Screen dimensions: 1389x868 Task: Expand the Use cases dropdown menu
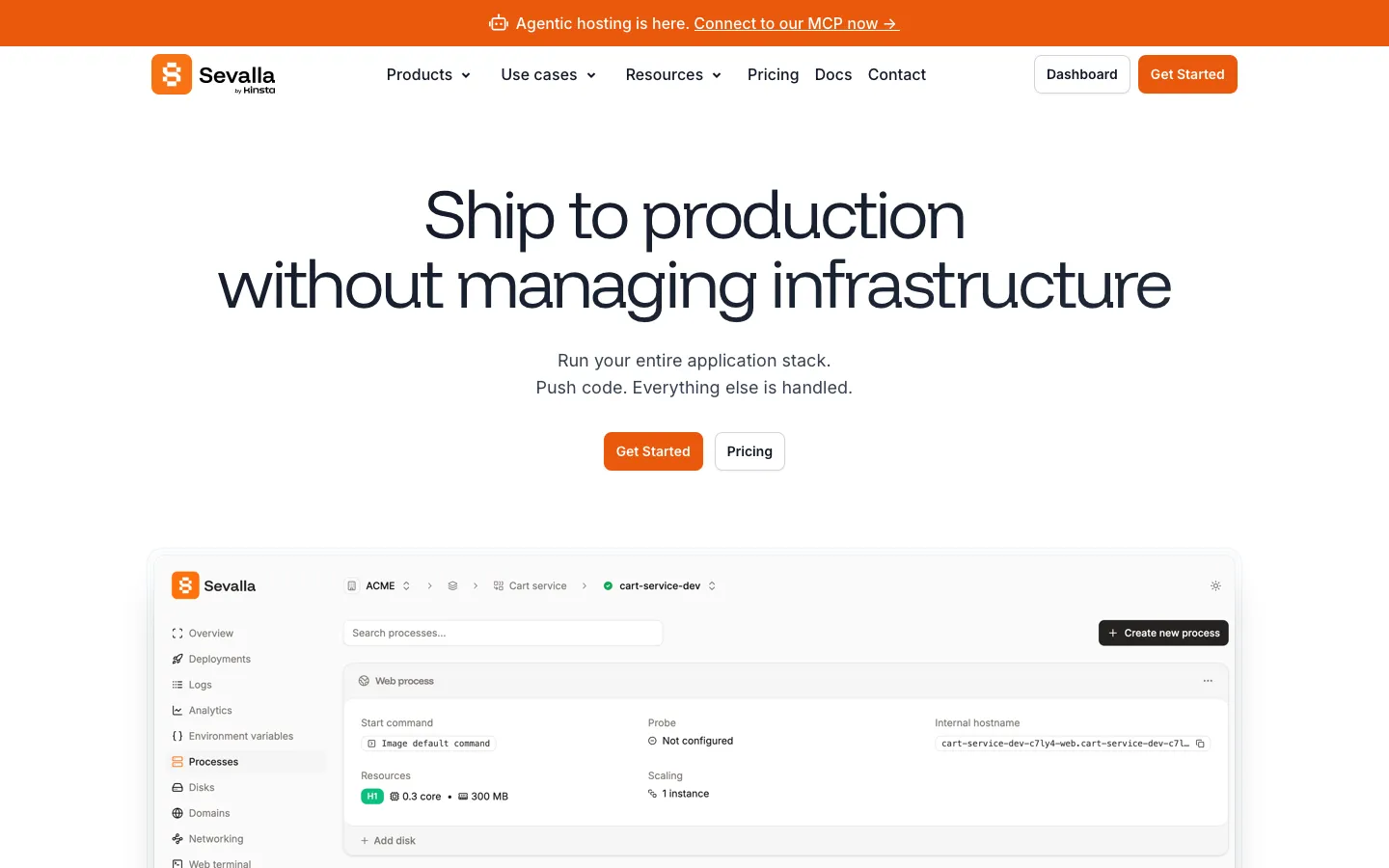click(x=549, y=74)
